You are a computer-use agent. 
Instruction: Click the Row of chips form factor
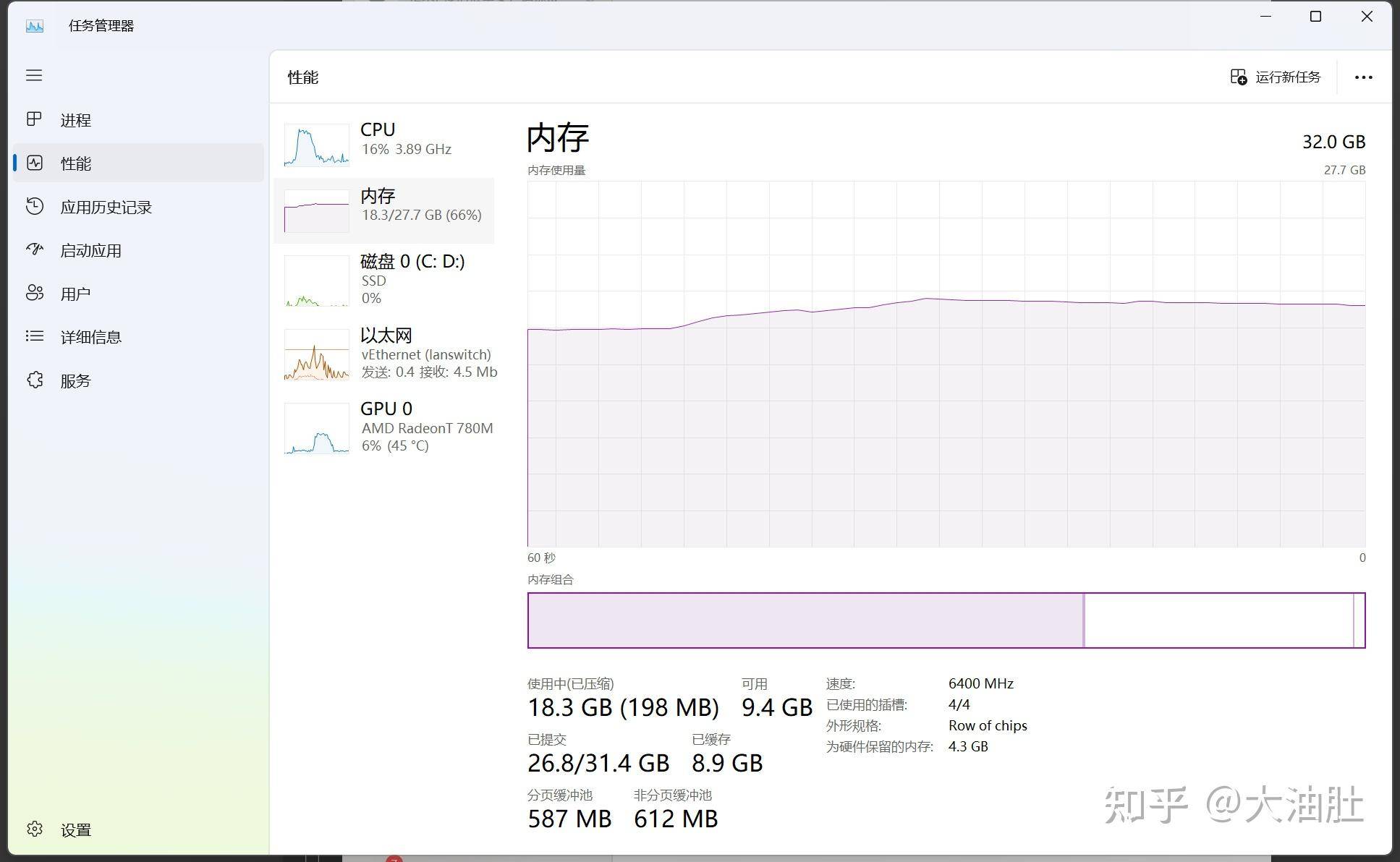pyautogui.click(x=988, y=725)
